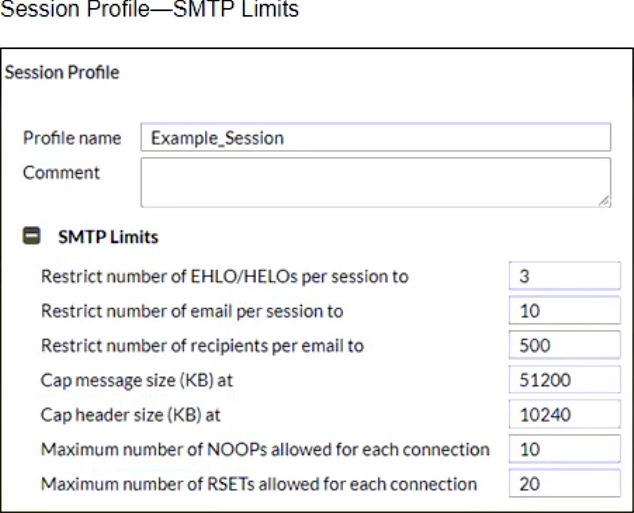Image resolution: width=634 pixels, height=513 pixels.
Task: Click the Profile name field showing Example_Session
Action: tap(376, 137)
